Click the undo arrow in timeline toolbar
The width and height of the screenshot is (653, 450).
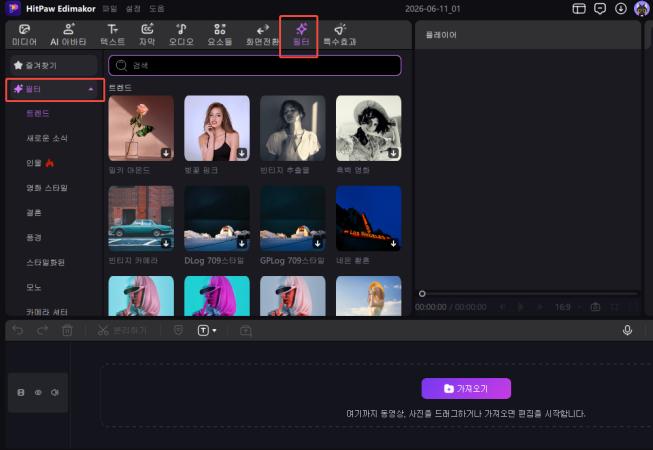click(17, 331)
